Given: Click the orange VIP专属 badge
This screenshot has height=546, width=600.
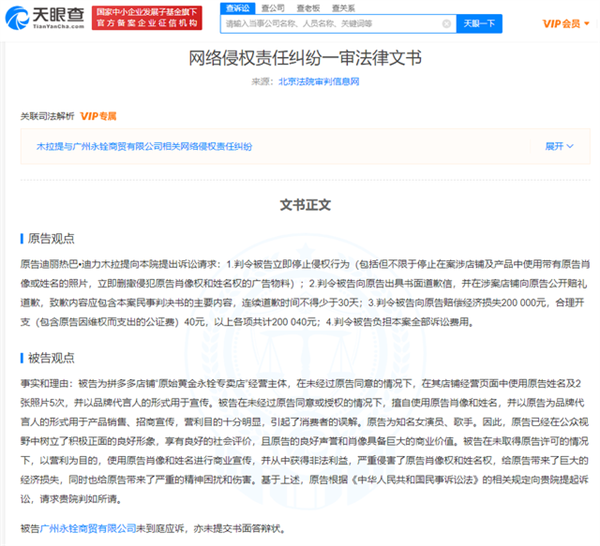Looking at the screenshot, I should [x=98, y=116].
